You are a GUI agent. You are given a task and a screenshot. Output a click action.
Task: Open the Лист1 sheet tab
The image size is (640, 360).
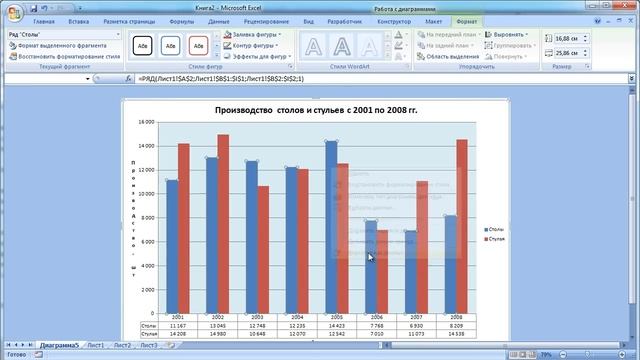pos(96,345)
